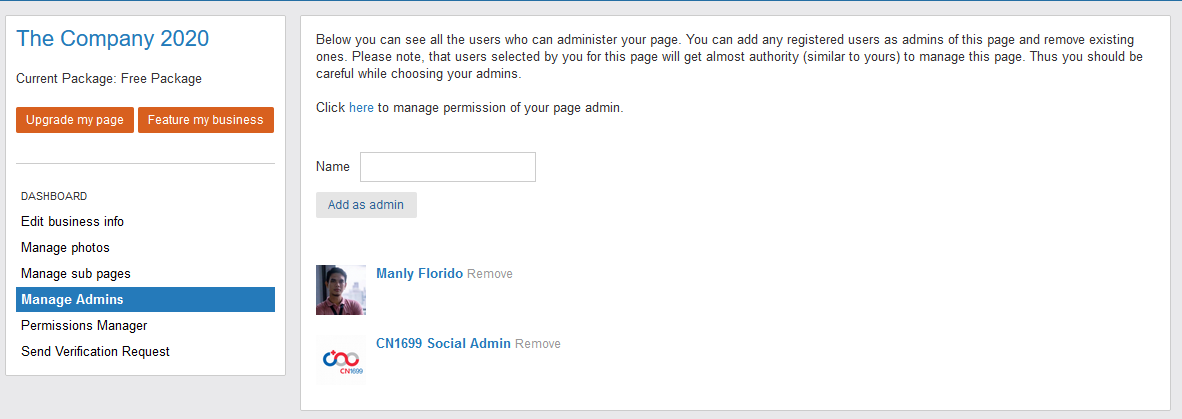Click Manly Florido's profile photo

340,290
